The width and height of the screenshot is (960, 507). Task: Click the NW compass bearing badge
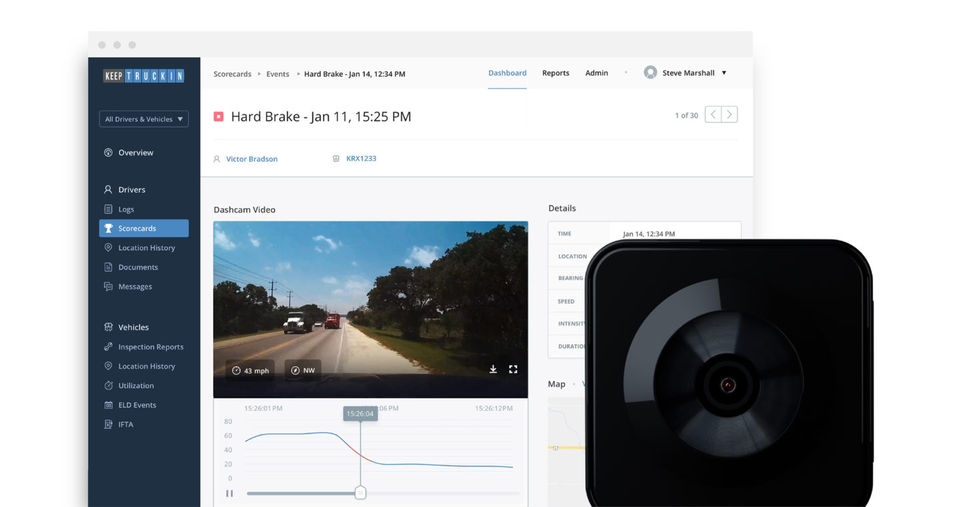point(302,370)
